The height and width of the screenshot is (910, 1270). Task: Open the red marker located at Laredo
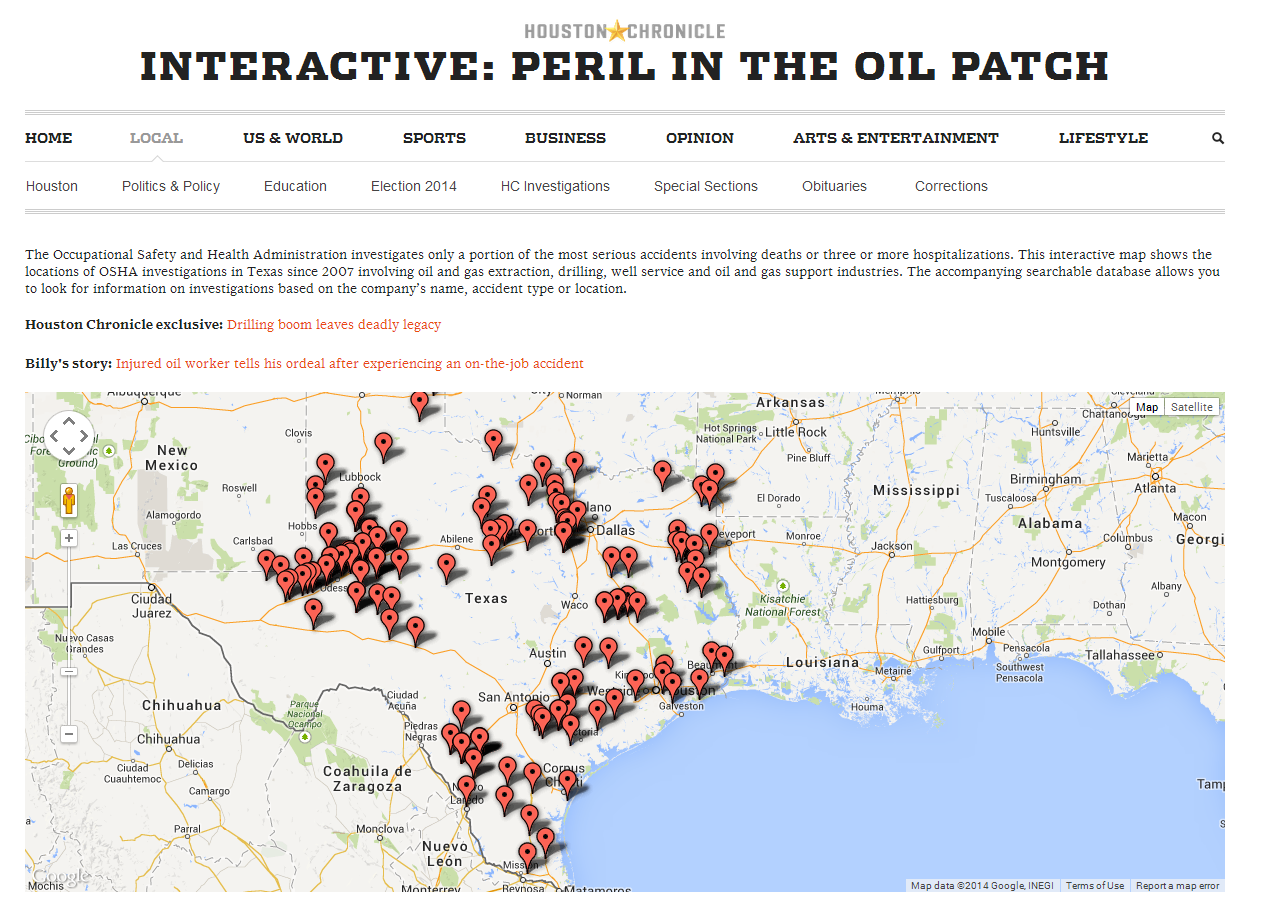coord(466,788)
